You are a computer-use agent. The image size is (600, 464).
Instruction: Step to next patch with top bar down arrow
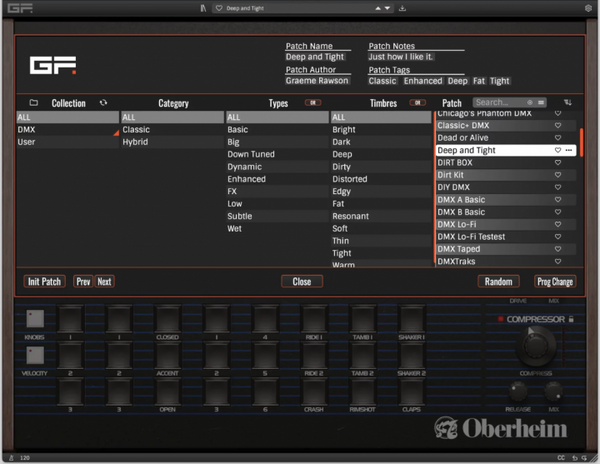click(387, 8)
